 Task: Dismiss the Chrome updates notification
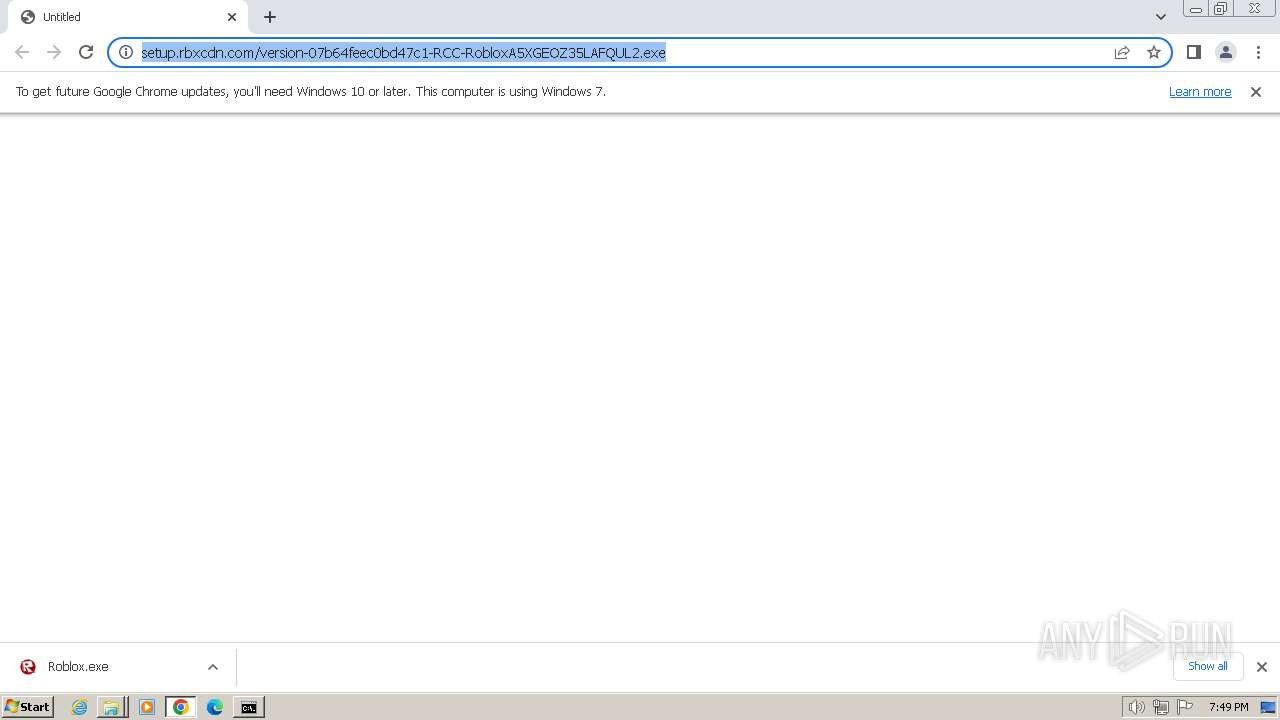tap(1256, 91)
